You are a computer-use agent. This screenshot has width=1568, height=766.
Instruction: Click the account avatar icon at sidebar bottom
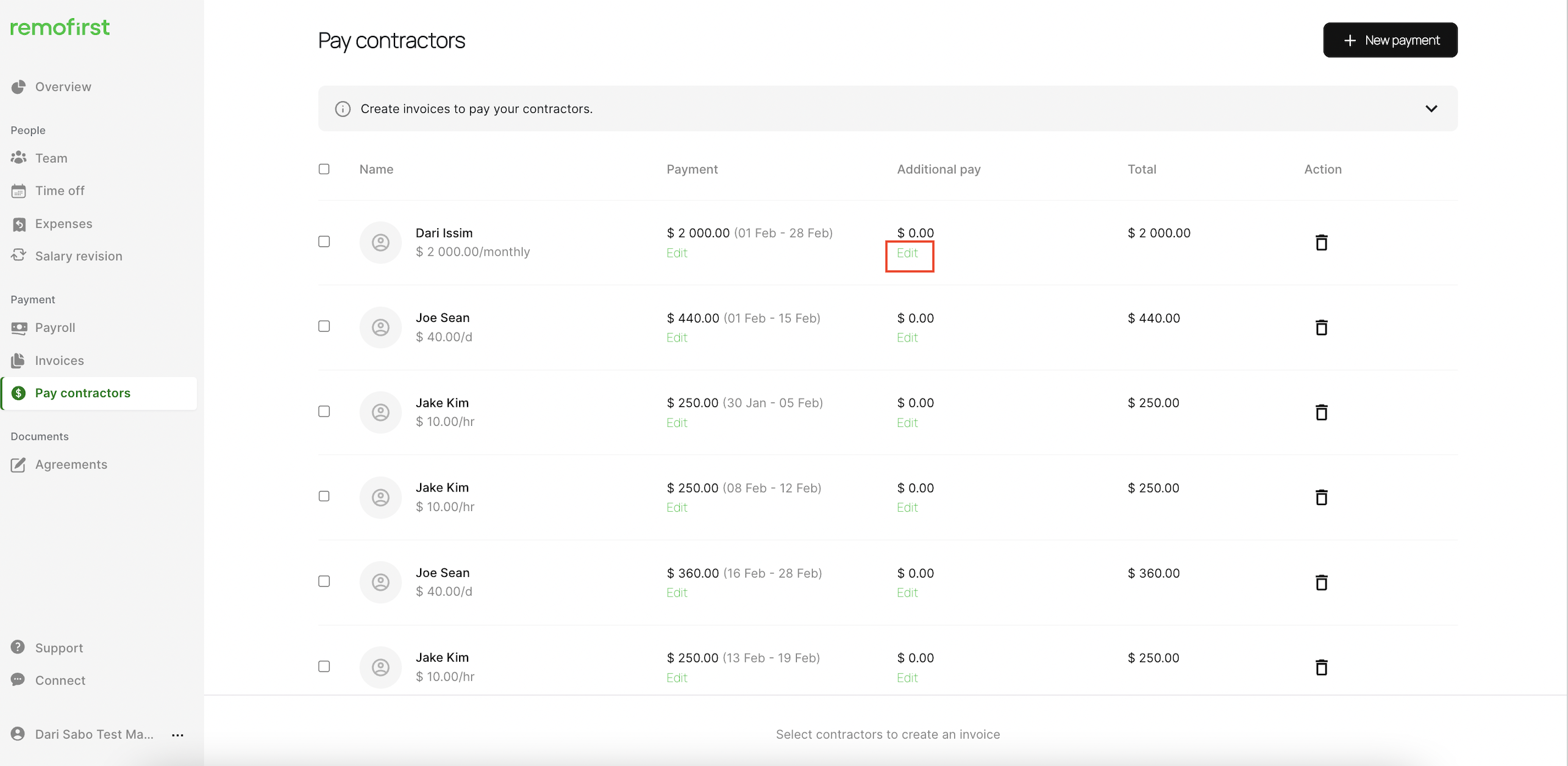tap(18, 734)
